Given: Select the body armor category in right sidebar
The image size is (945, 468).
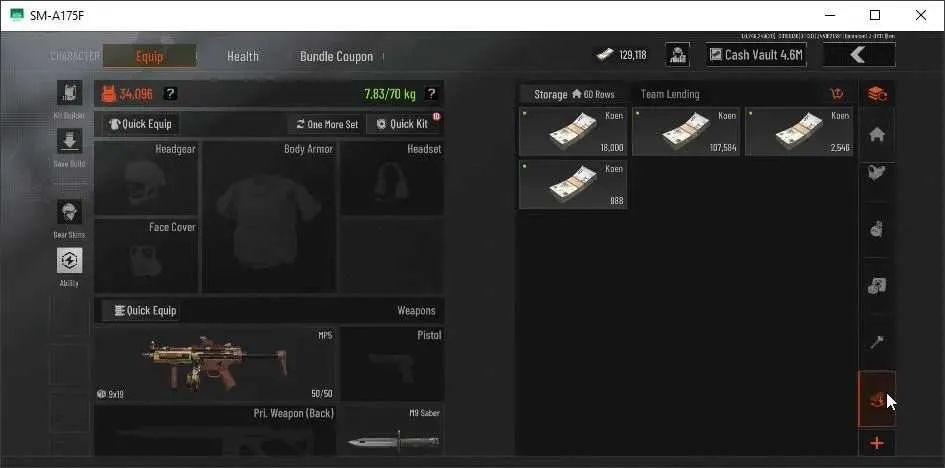Looking at the screenshot, I should (877, 174).
